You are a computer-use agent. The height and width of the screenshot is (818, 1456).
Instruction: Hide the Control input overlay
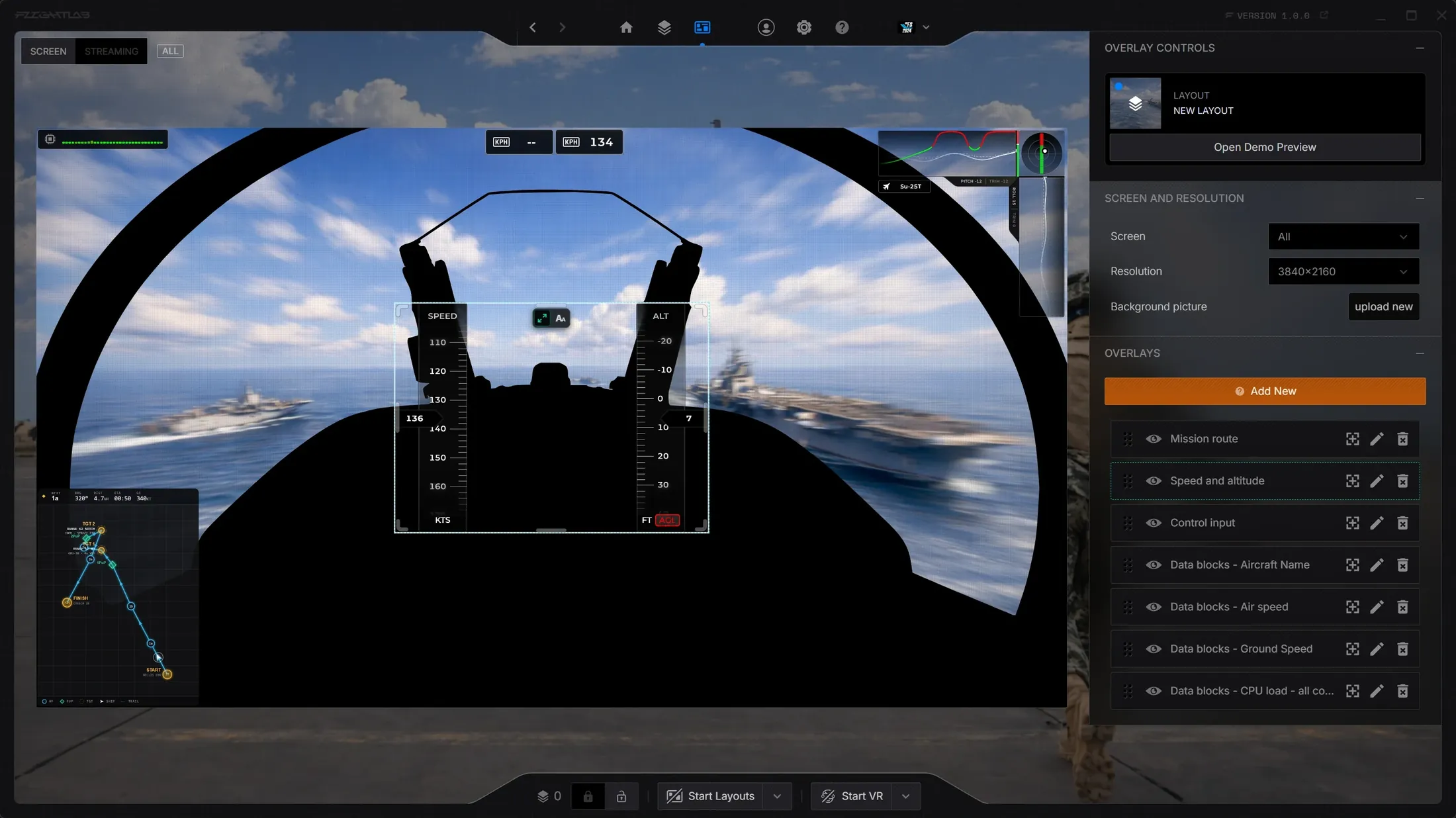pos(1154,523)
